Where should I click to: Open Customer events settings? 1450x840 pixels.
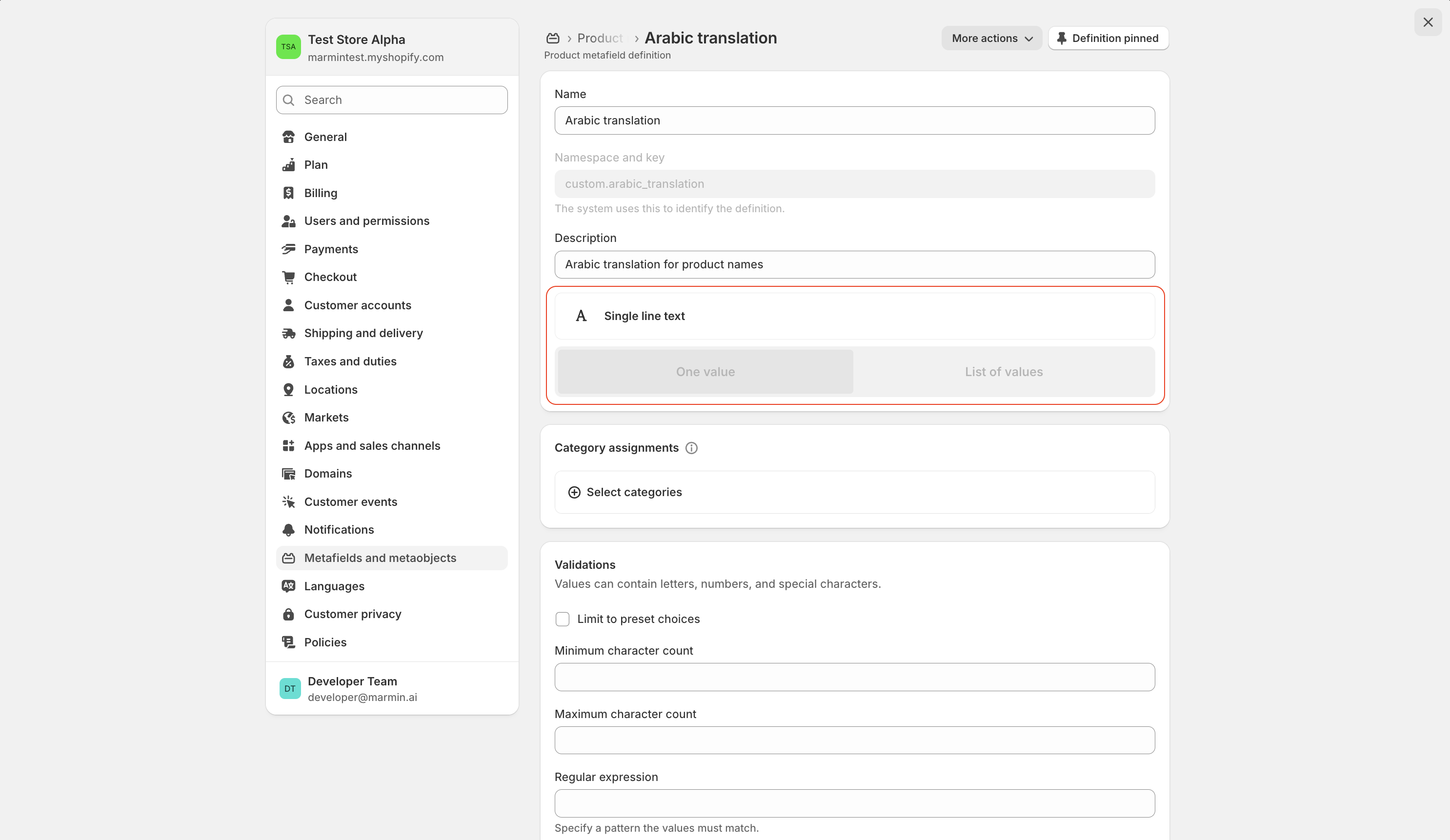pyautogui.click(x=350, y=501)
